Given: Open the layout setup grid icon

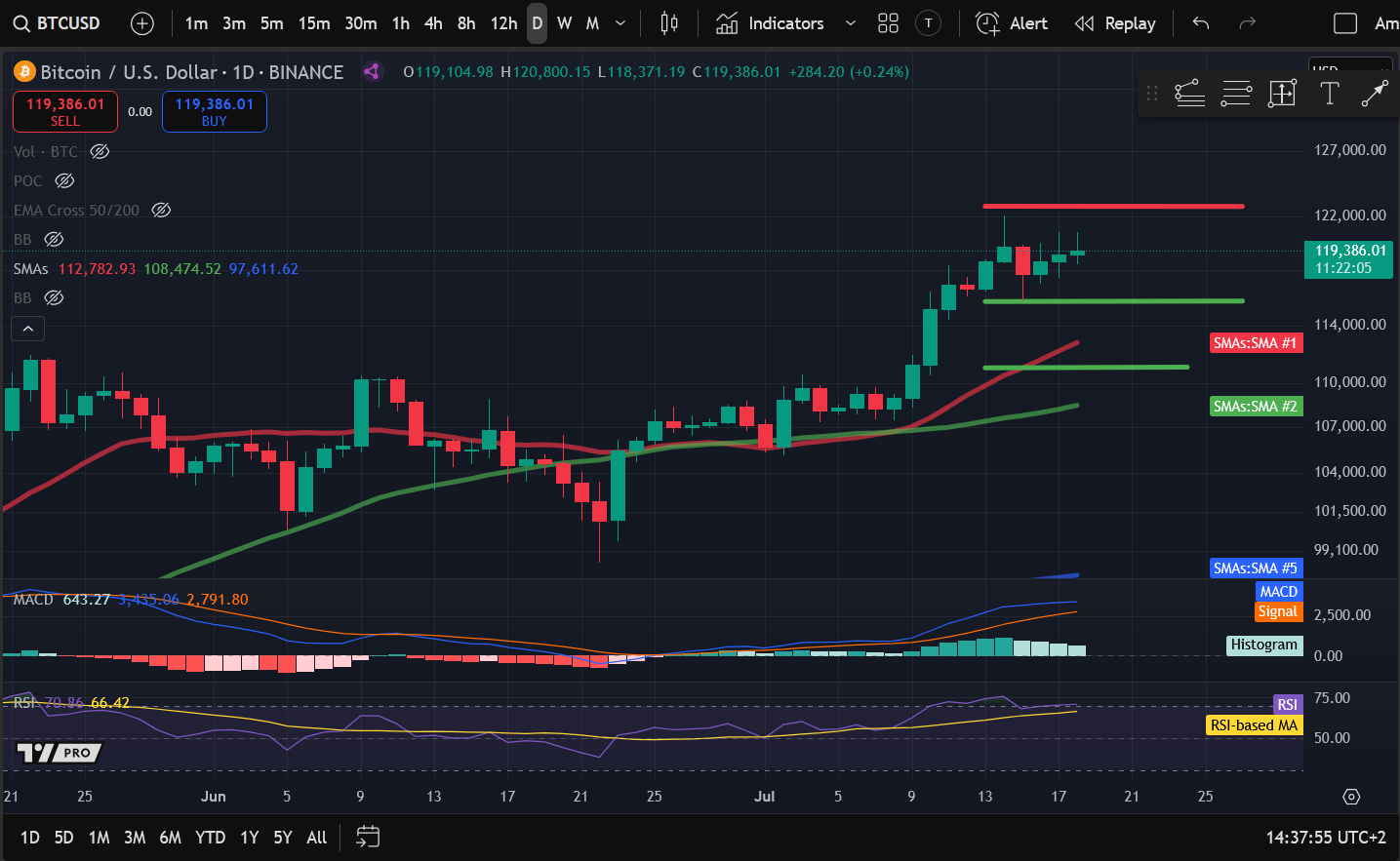Looking at the screenshot, I should point(888,23).
